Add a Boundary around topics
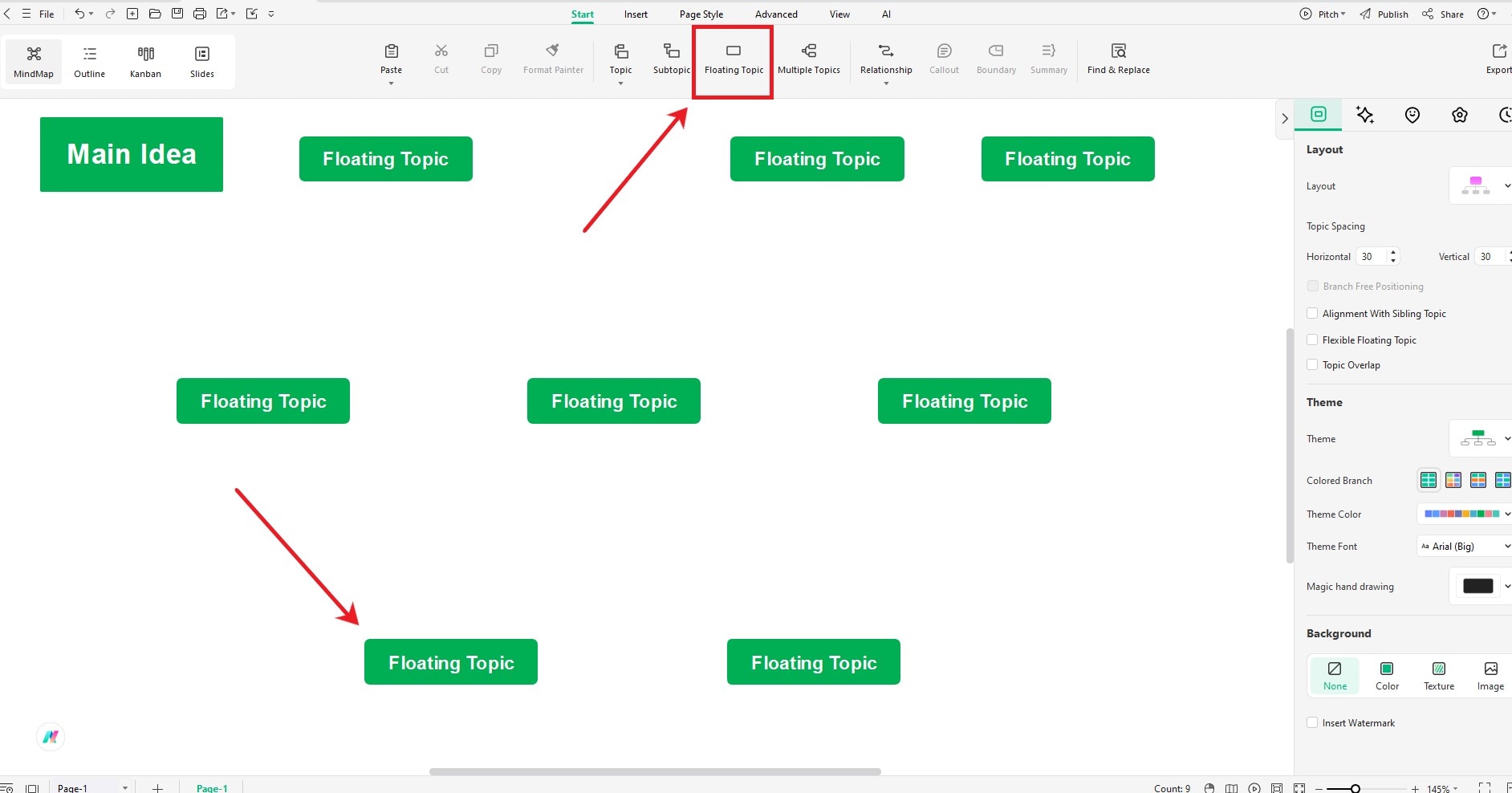 pos(996,59)
